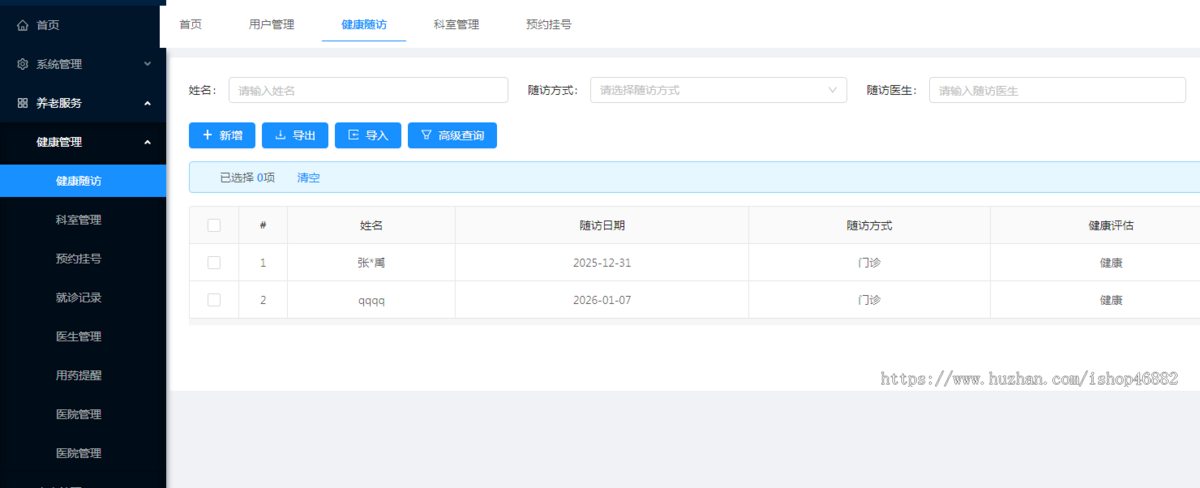Switch to the 预约挂号 tab
This screenshot has height=488, width=1200.
tap(548, 24)
